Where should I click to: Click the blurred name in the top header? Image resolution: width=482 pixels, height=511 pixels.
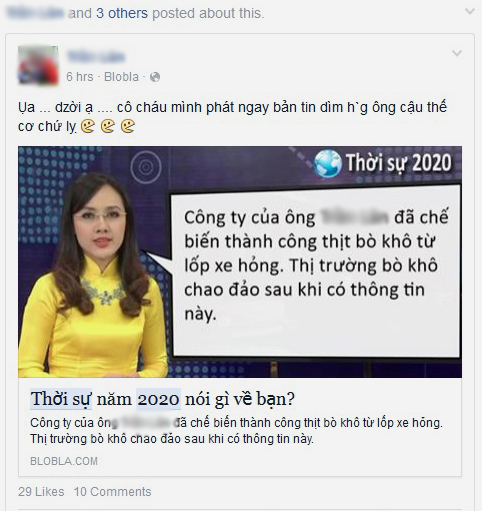(x=35, y=13)
